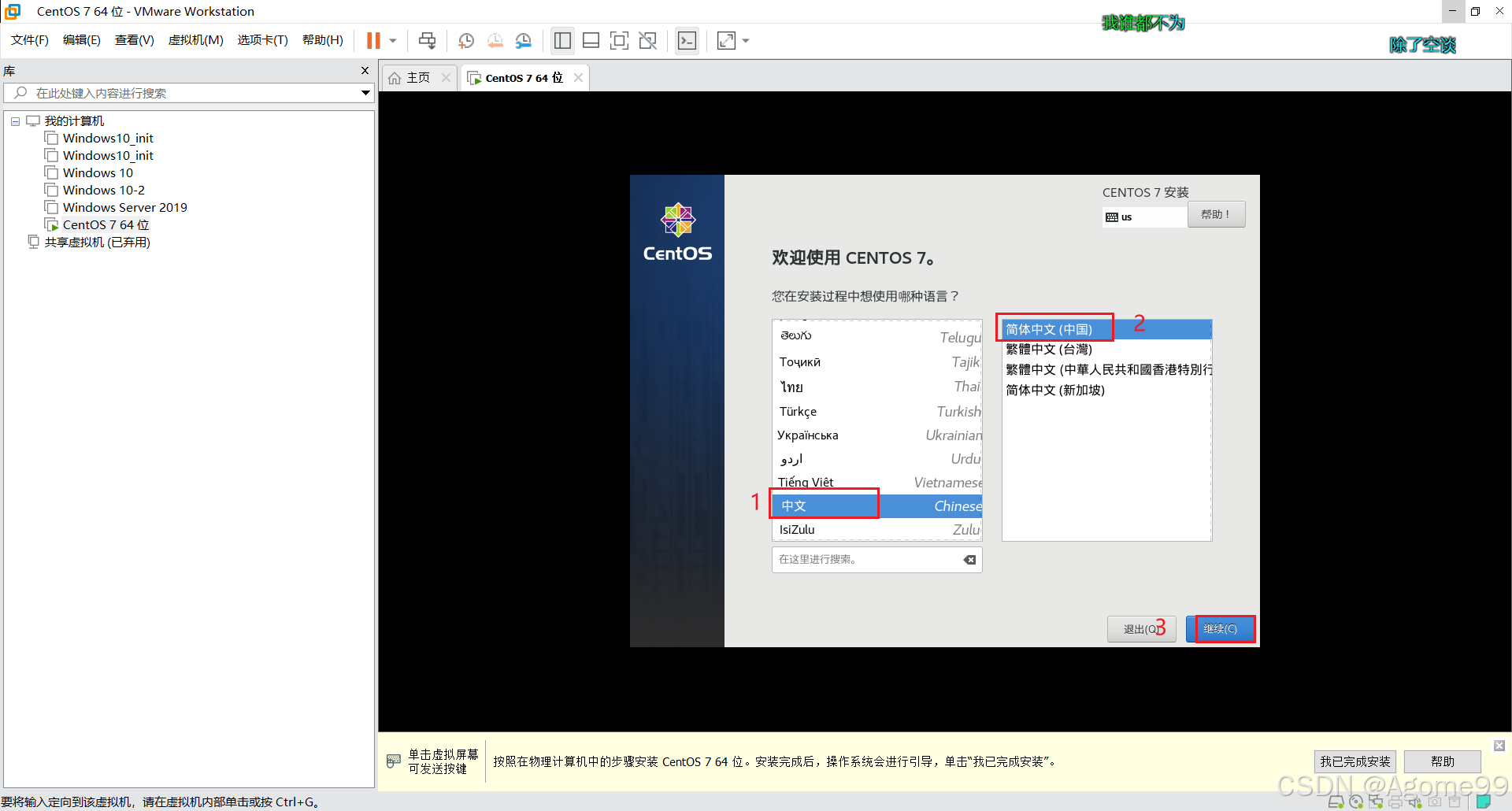Take a snapshot of this virtual machine

465,40
